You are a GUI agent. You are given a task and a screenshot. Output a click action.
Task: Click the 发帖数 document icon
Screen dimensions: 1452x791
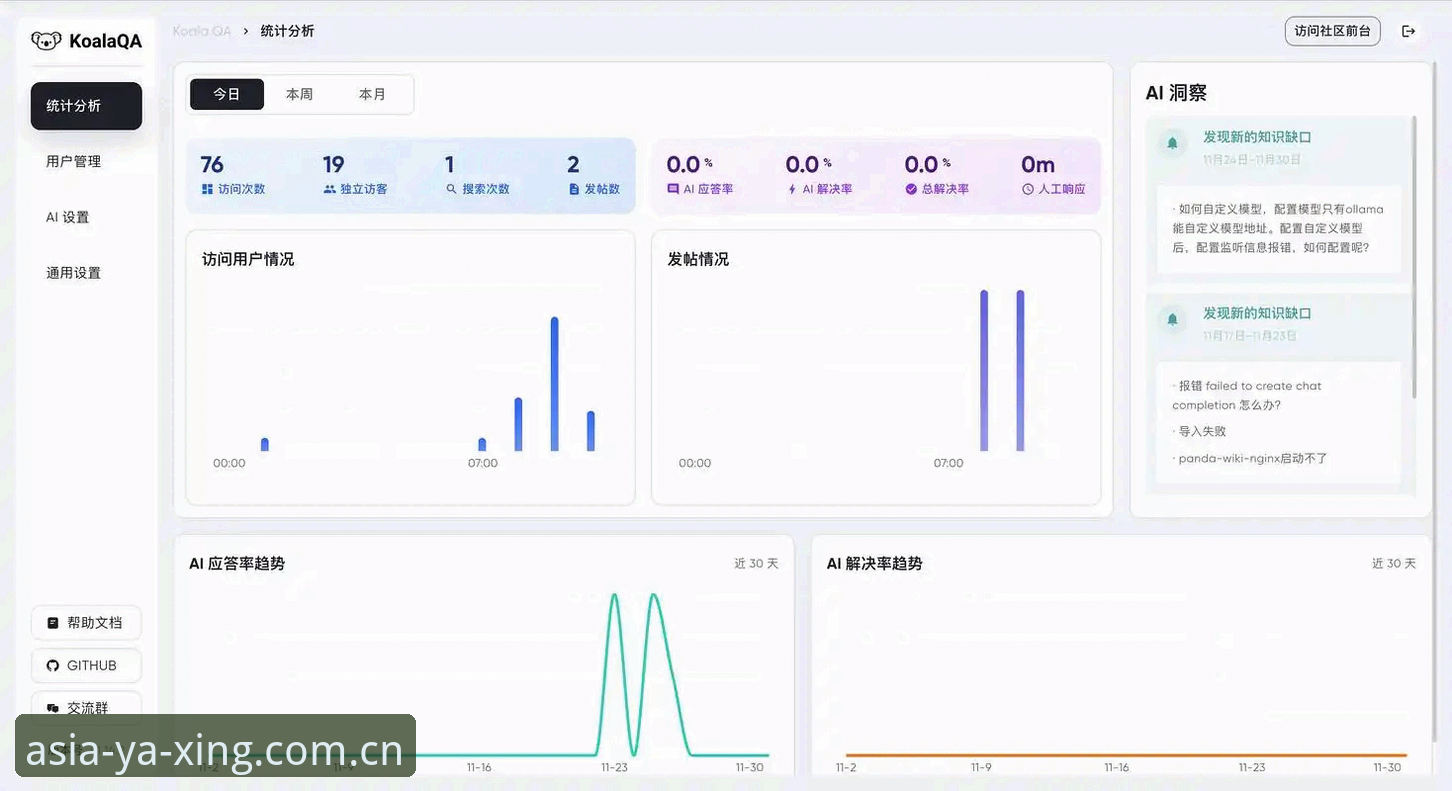tap(574, 189)
